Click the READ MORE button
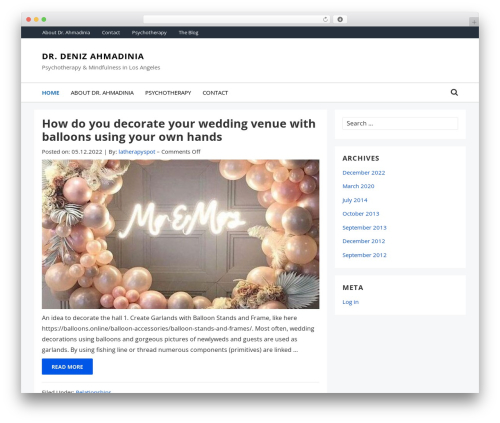 click(x=67, y=367)
